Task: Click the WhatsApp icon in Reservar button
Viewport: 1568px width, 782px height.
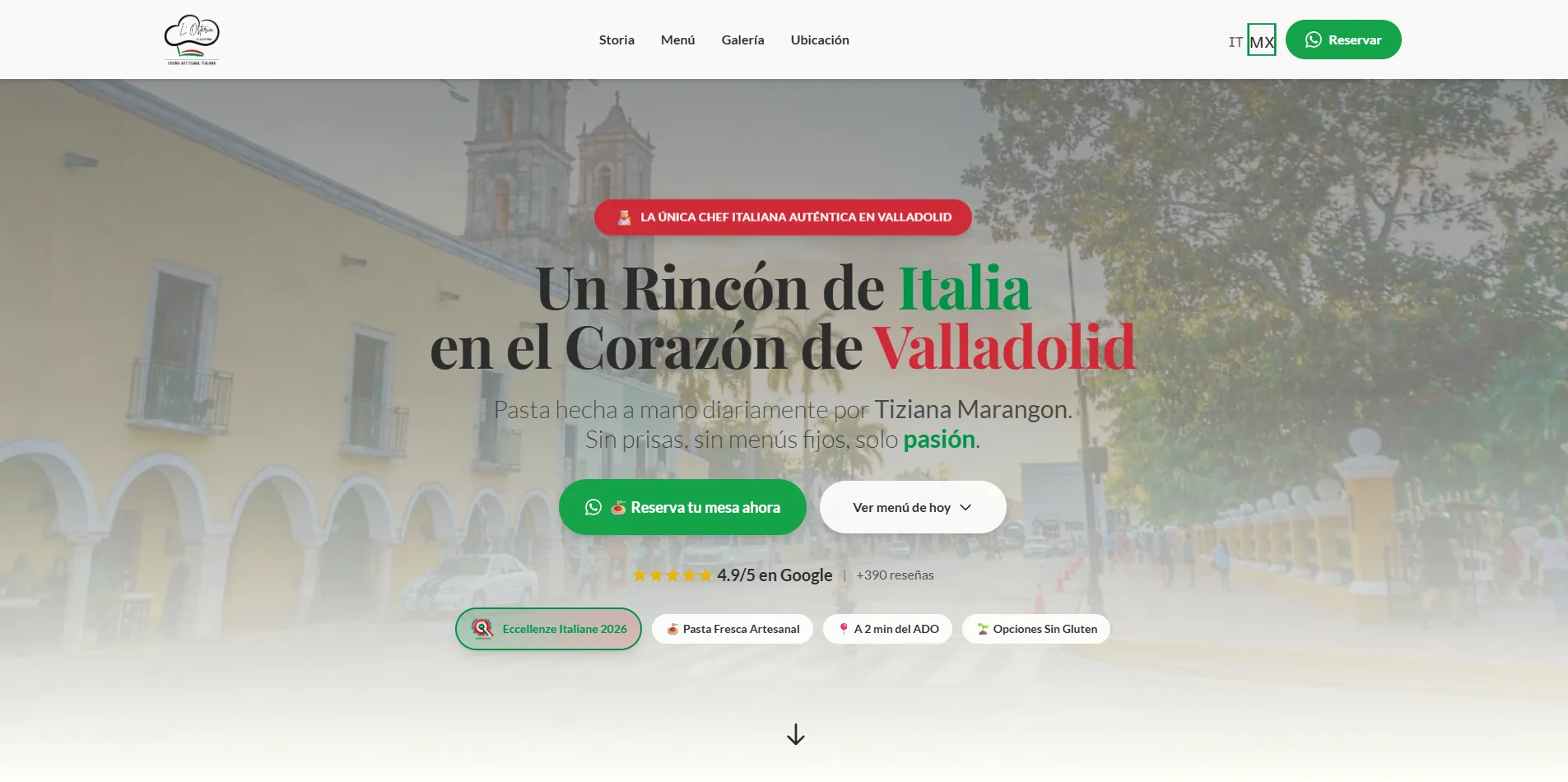Action: 1314,40
